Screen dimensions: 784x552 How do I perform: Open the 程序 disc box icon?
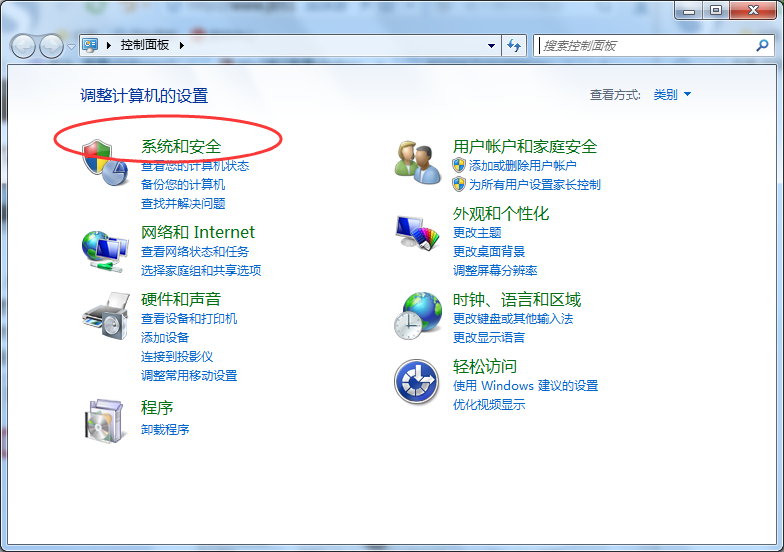104,420
